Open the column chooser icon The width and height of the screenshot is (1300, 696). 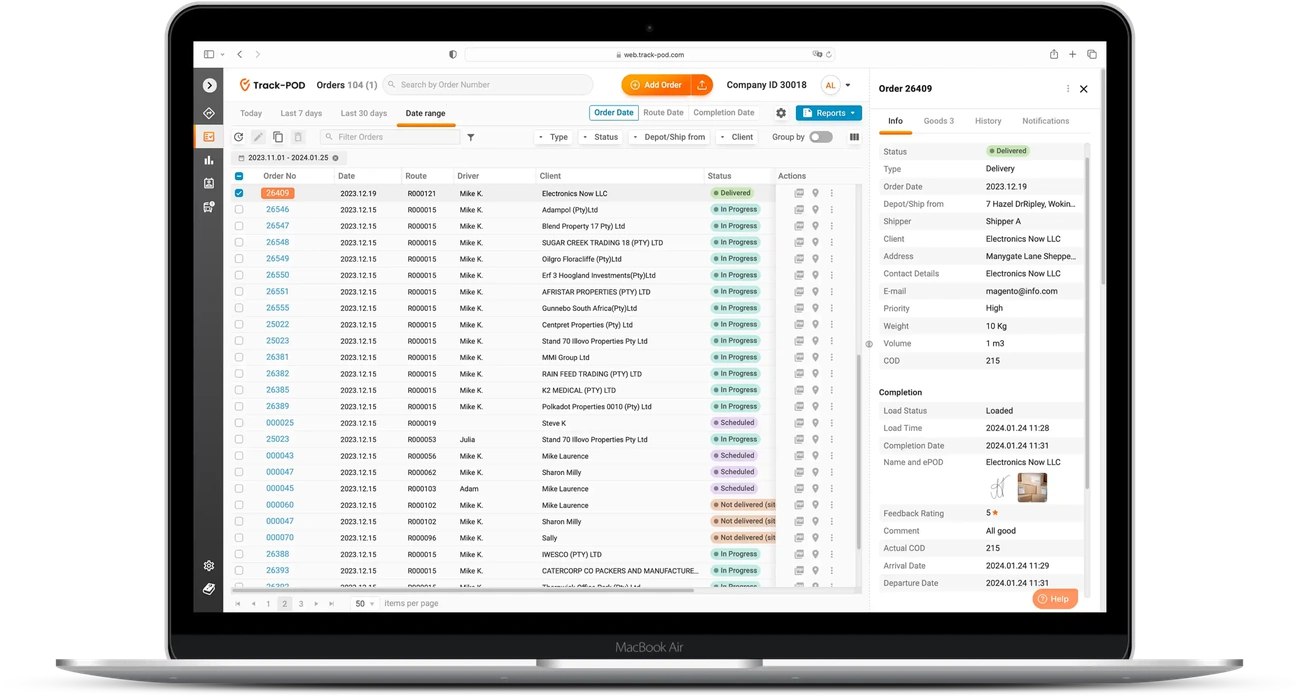[x=854, y=137]
